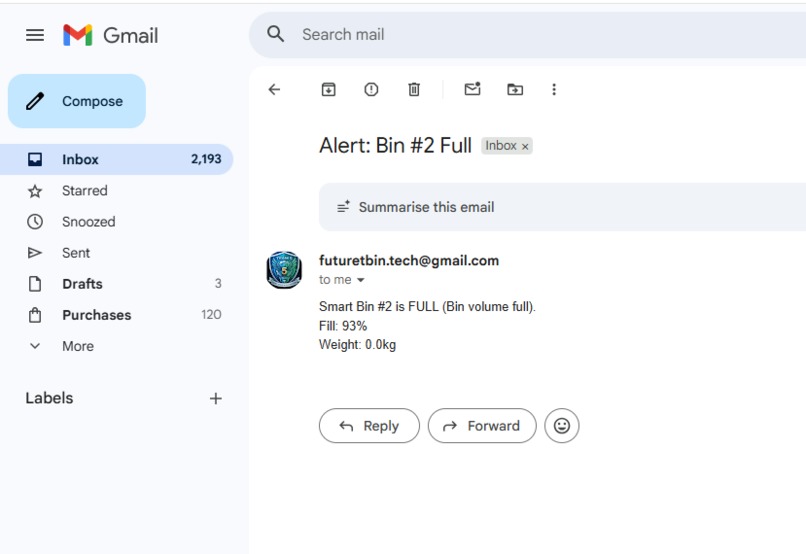
Task: Reply to this email
Action: (369, 426)
